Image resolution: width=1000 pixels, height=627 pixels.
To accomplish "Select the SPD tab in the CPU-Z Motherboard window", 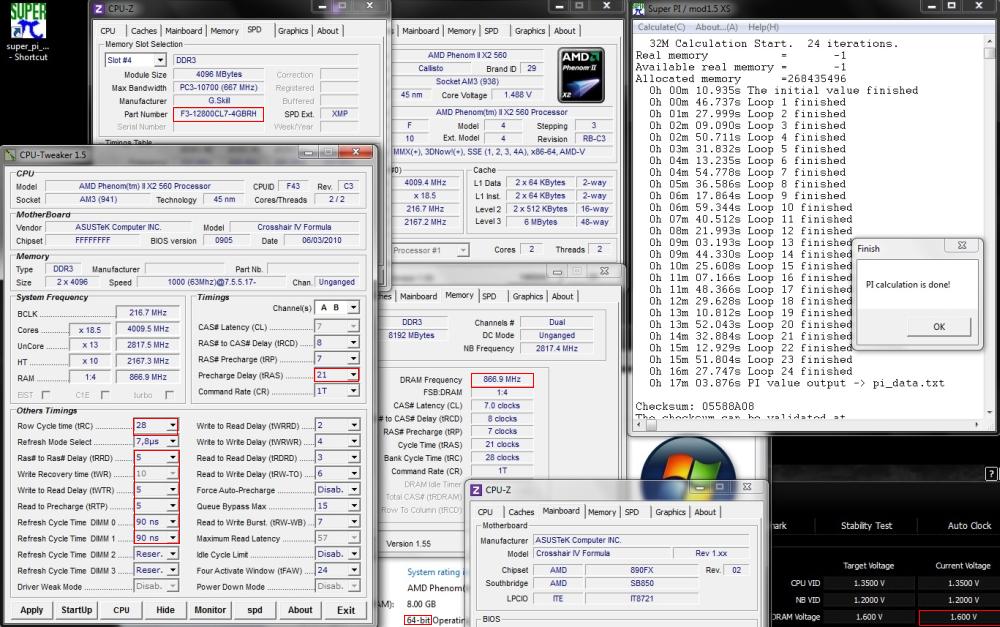I will click(x=632, y=512).
